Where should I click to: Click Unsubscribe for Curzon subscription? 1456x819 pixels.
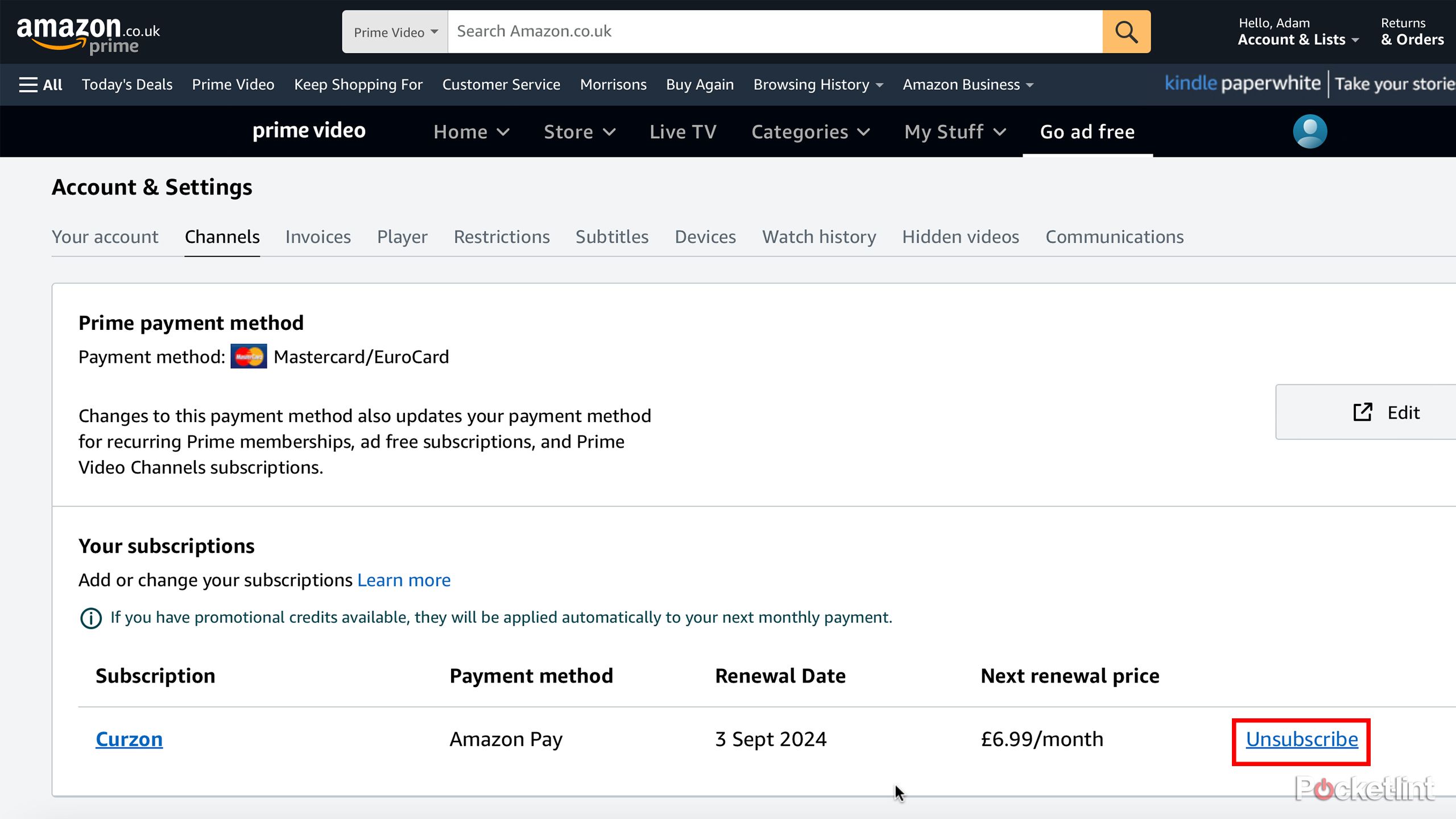1301,739
